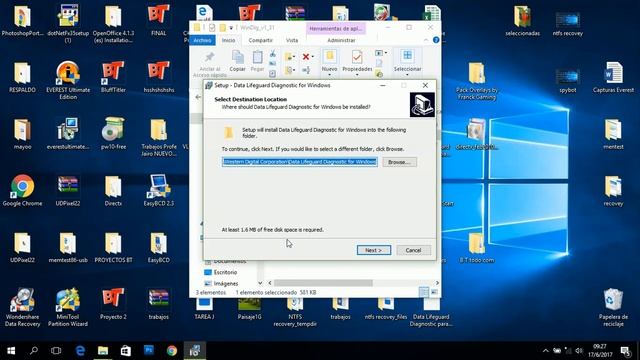Select Wondershare Data Recovery desktop icon
The image size is (640, 360).
tap(22, 307)
